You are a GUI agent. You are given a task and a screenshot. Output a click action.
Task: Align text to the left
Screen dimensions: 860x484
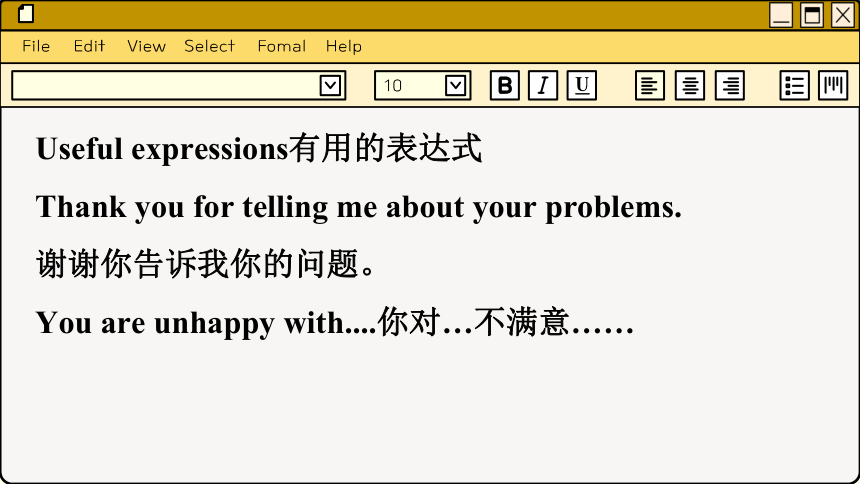coord(650,85)
